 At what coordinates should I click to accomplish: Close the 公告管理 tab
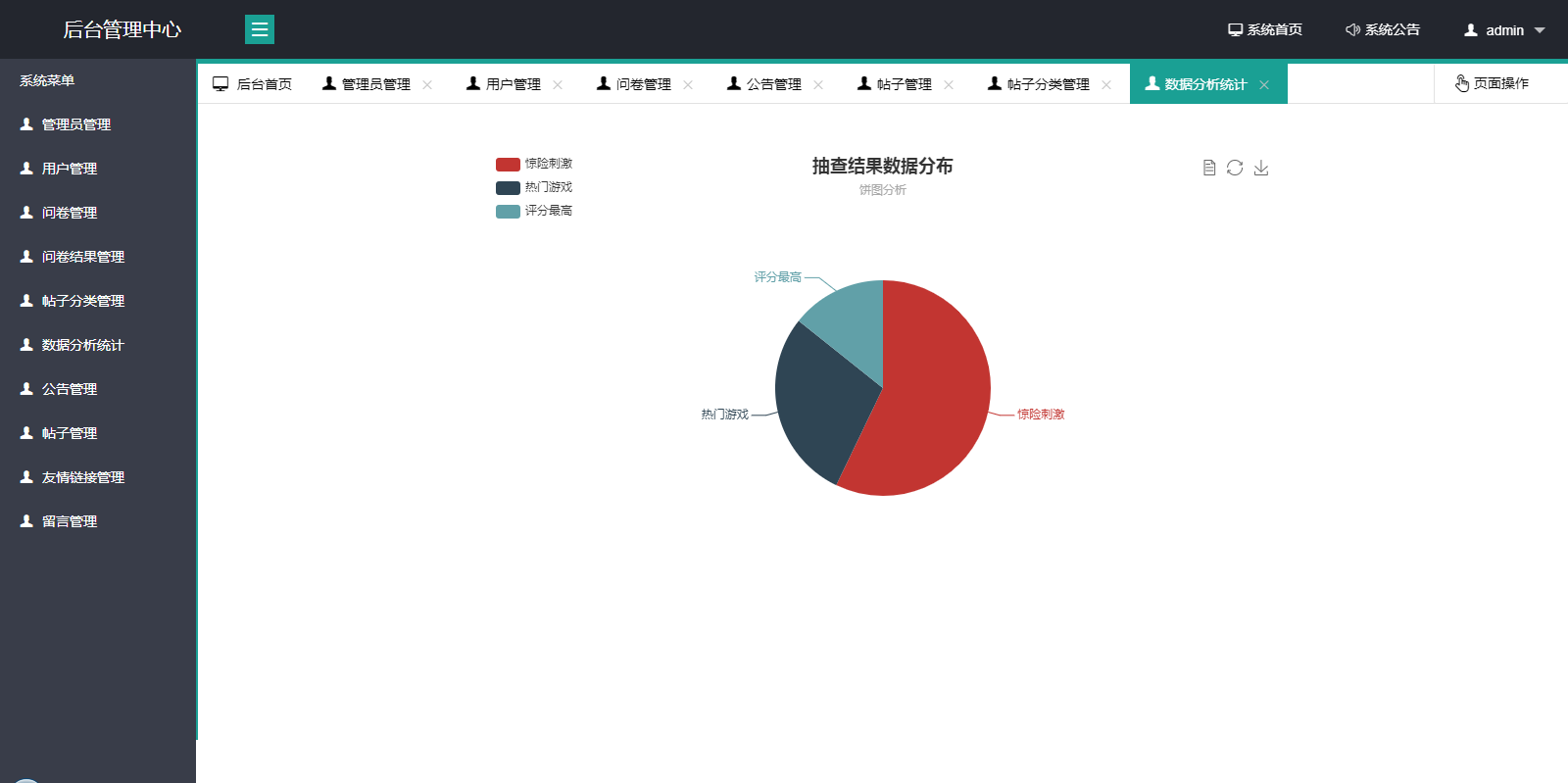point(818,85)
